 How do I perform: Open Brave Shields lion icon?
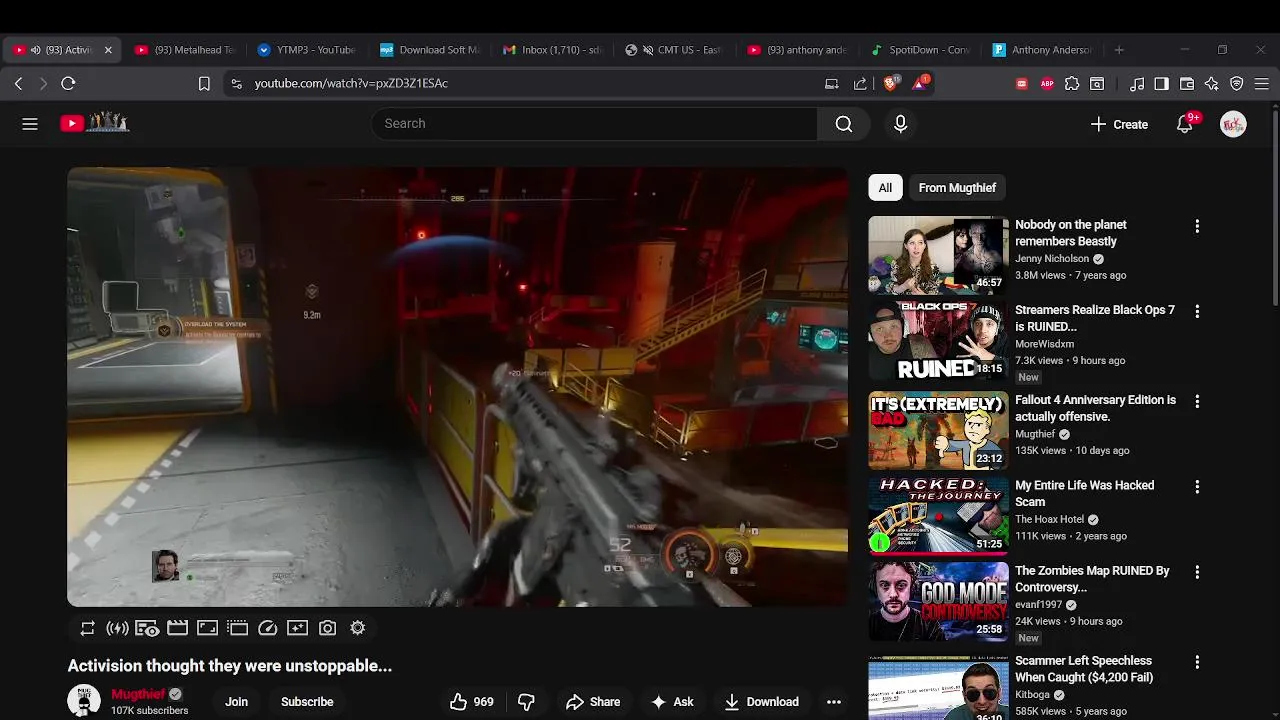(890, 84)
